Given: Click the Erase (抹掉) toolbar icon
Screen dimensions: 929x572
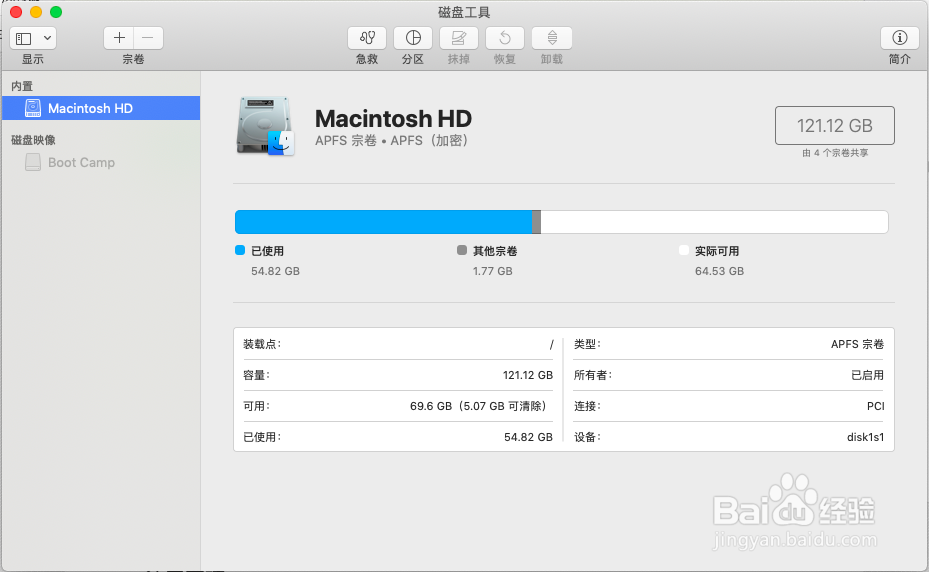Looking at the screenshot, I should click(x=459, y=39).
